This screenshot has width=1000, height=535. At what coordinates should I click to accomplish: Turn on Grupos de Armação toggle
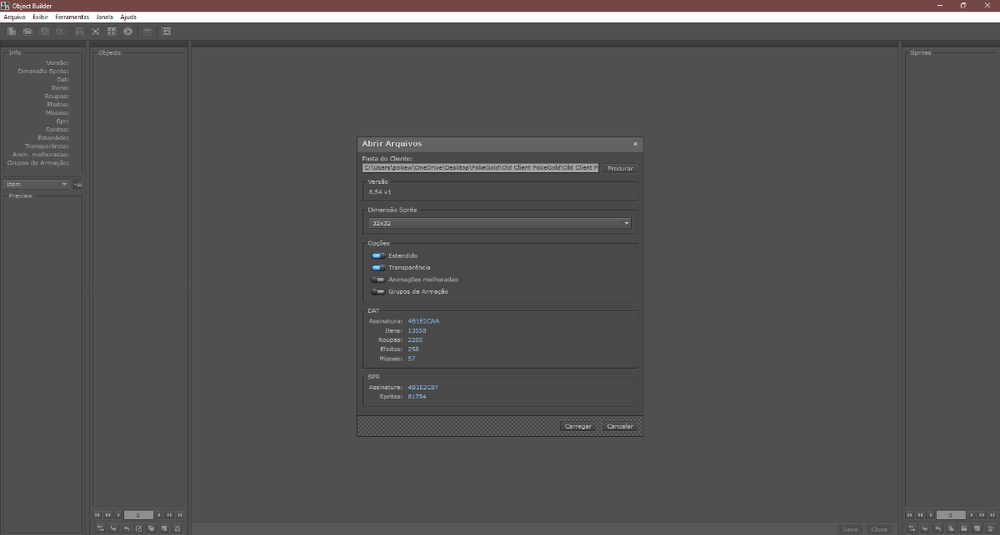pyautogui.click(x=378, y=292)
